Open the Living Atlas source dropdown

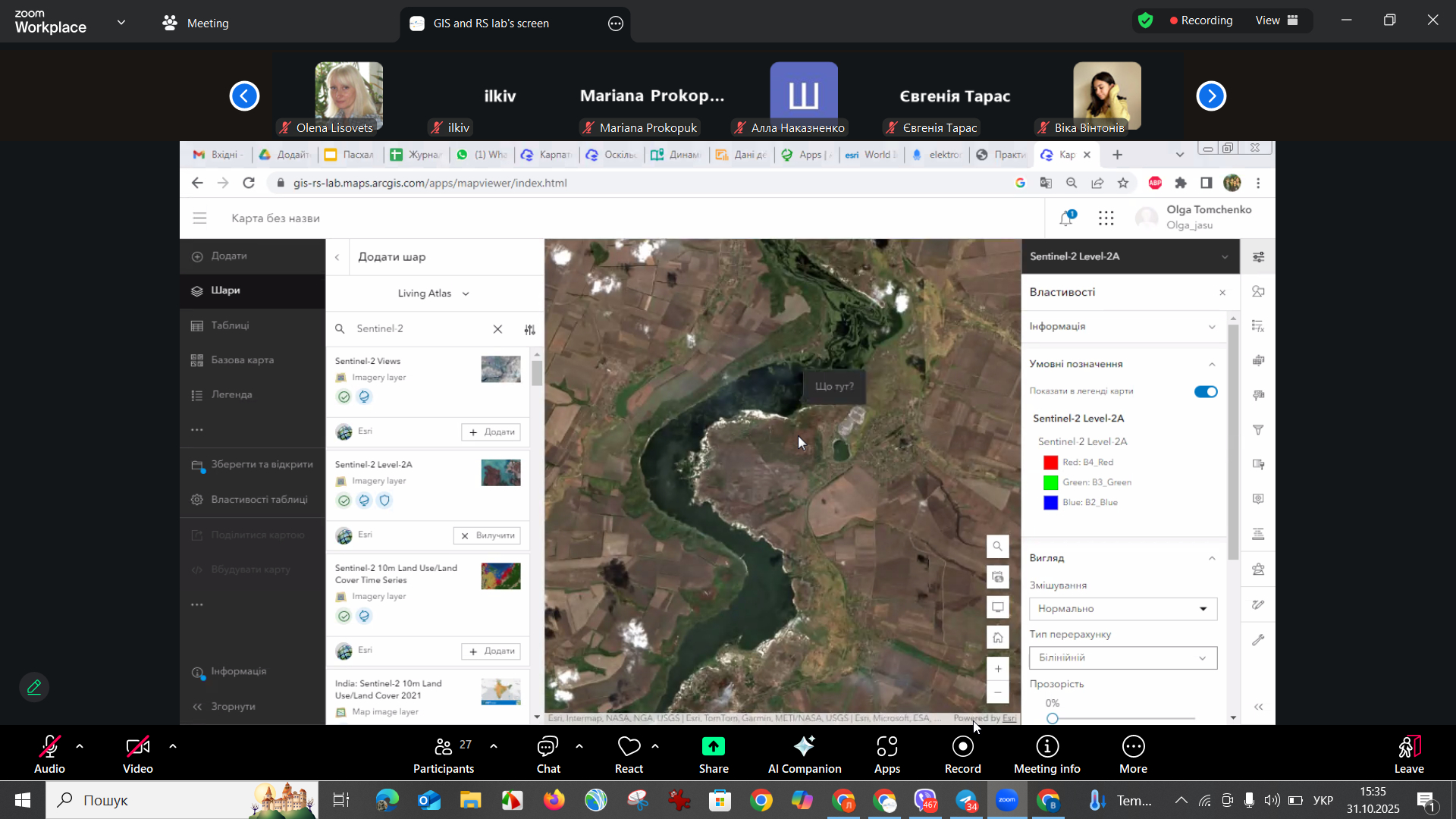(x=433, y=293)
